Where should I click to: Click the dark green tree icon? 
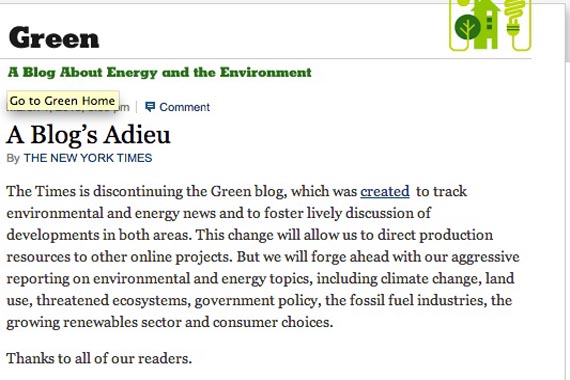[467, 27]
